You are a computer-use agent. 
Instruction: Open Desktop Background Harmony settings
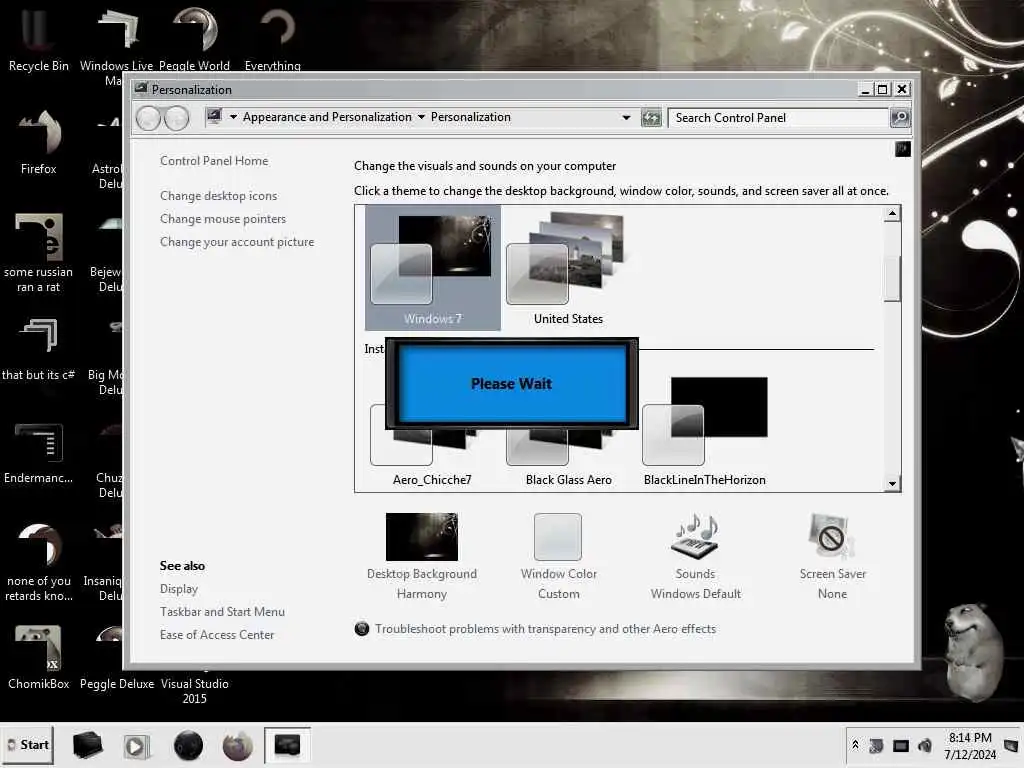click(x=422, y=556)
